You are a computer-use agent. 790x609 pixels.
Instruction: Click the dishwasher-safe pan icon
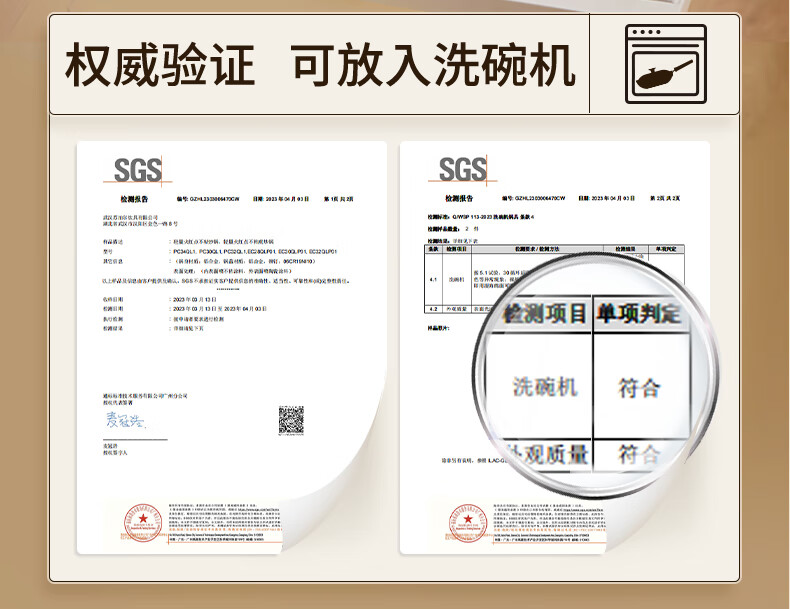[x=666, y=64]
